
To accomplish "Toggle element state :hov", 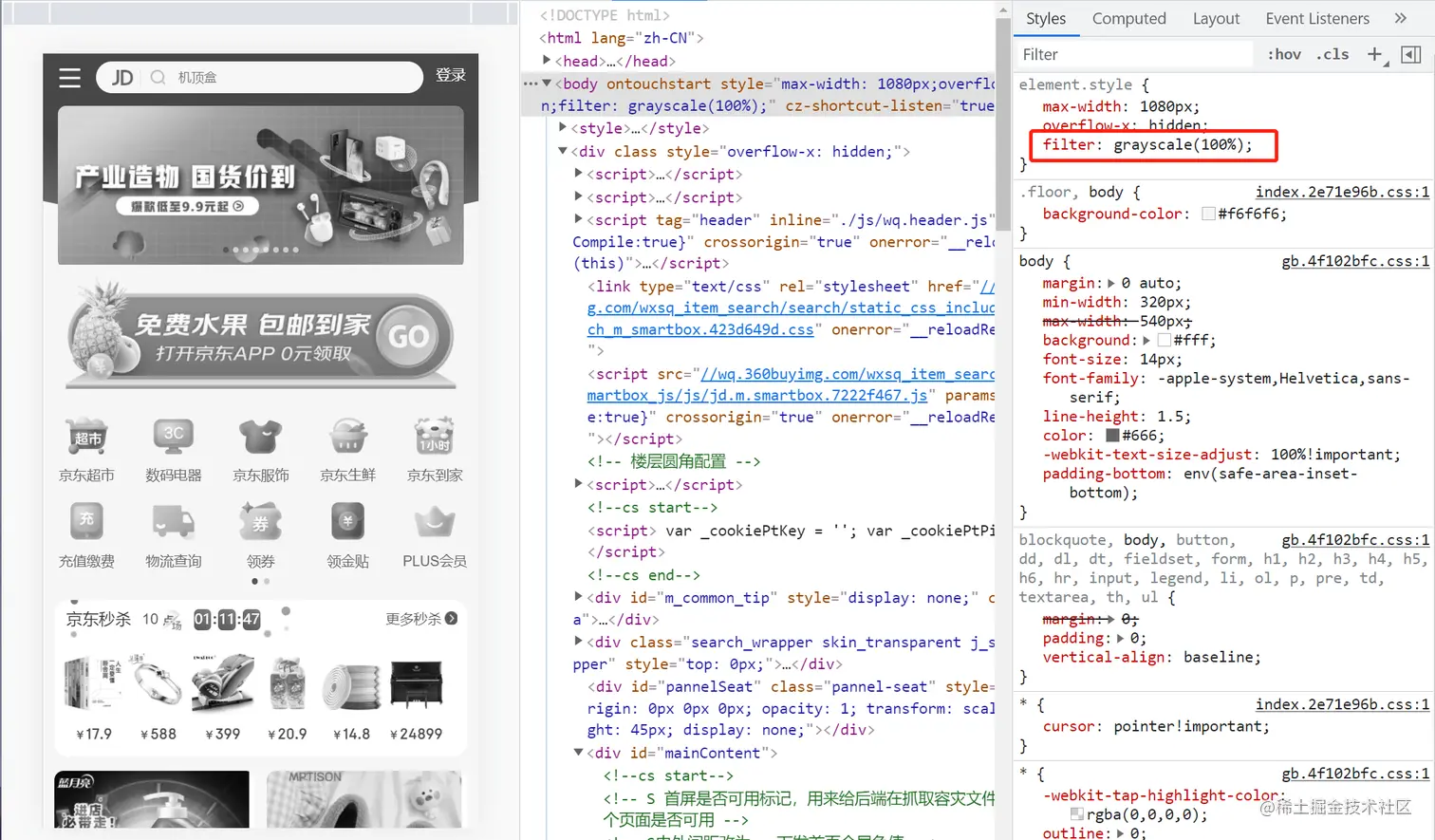I will pos(1284,54).
